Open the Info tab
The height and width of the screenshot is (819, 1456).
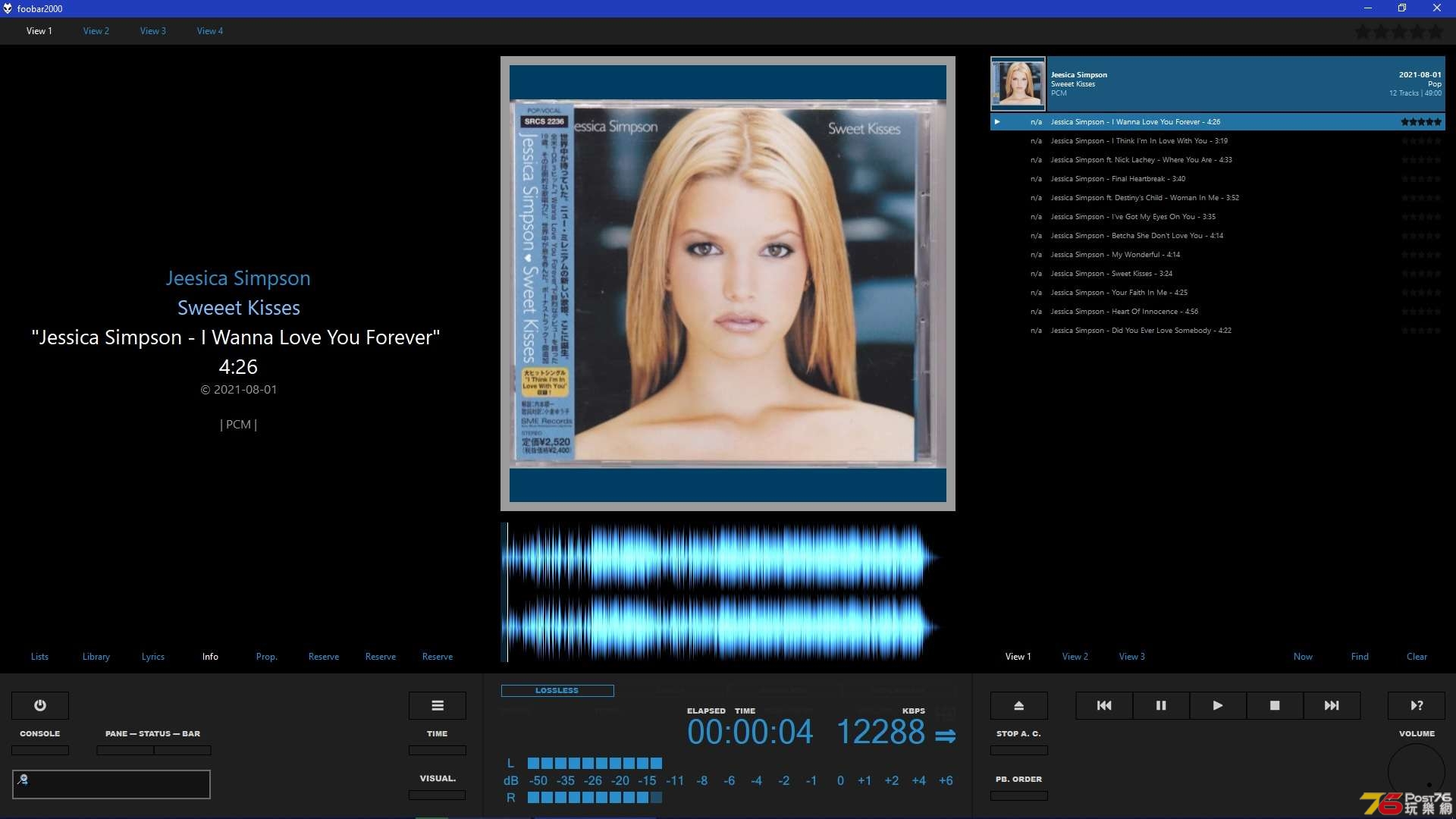[x=210, y=657]
